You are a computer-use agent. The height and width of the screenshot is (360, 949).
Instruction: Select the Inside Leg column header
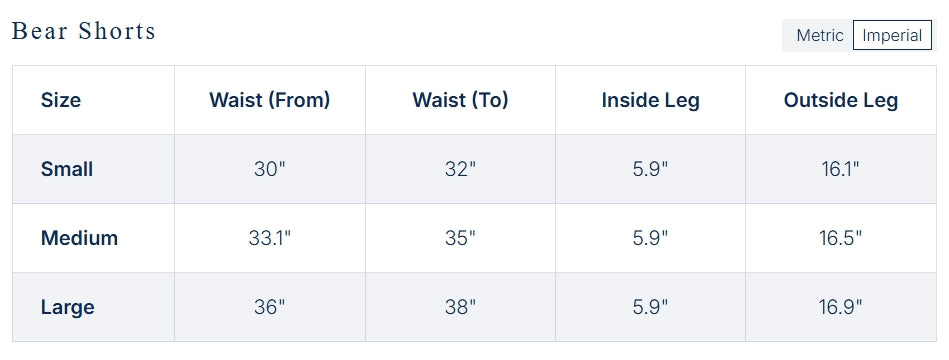(651, 100)
